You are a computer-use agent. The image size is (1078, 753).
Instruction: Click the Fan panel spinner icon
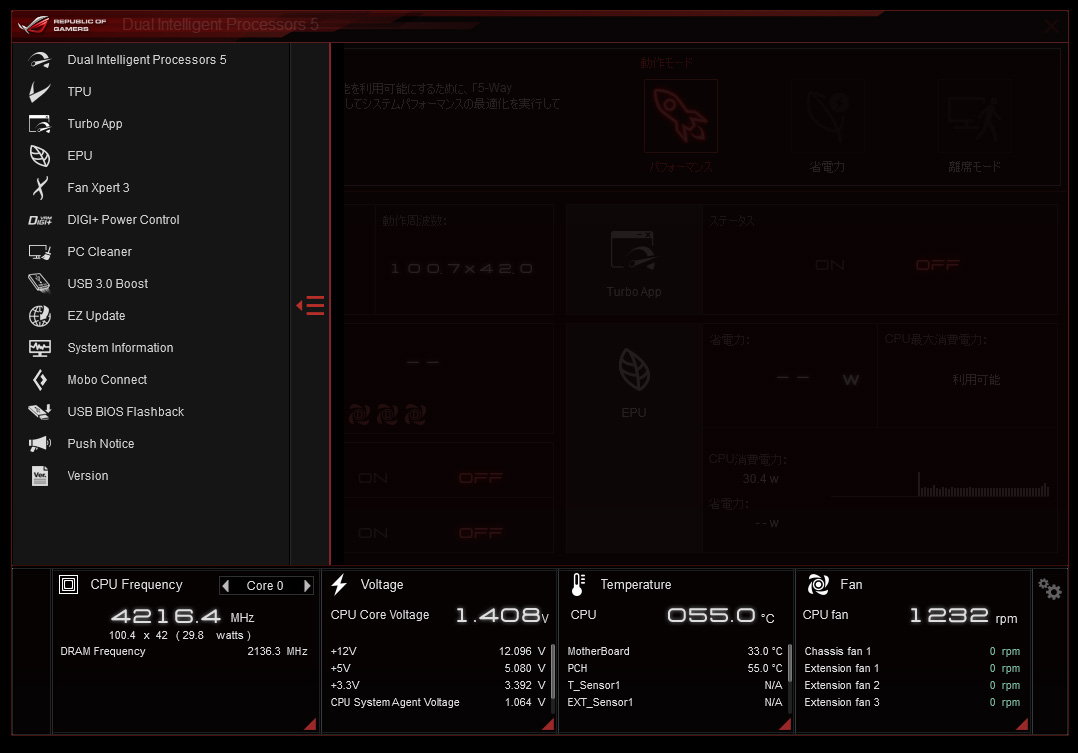pos(818,585)
